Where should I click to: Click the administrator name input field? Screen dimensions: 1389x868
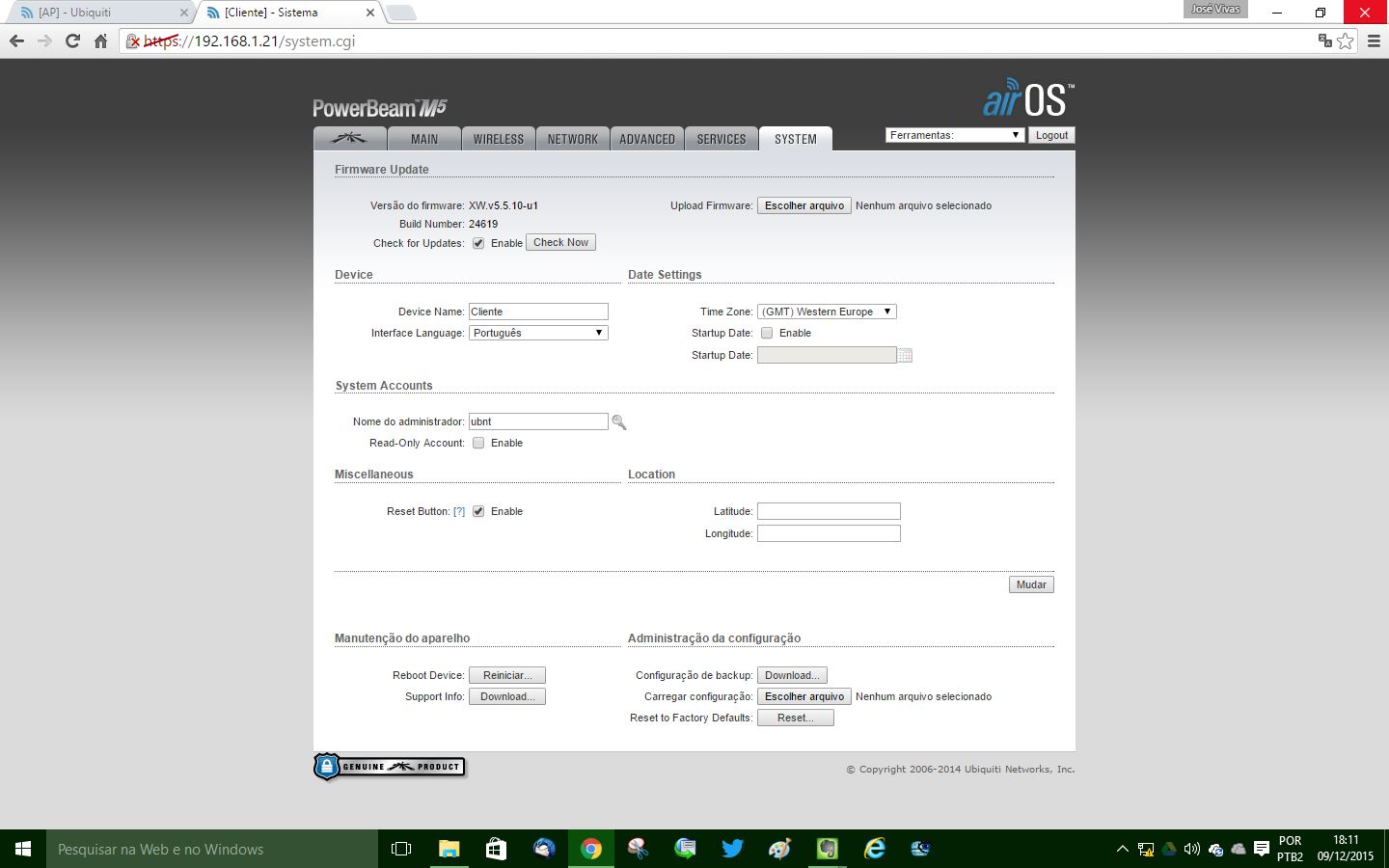pyautogui.click(x=538, y=421)
